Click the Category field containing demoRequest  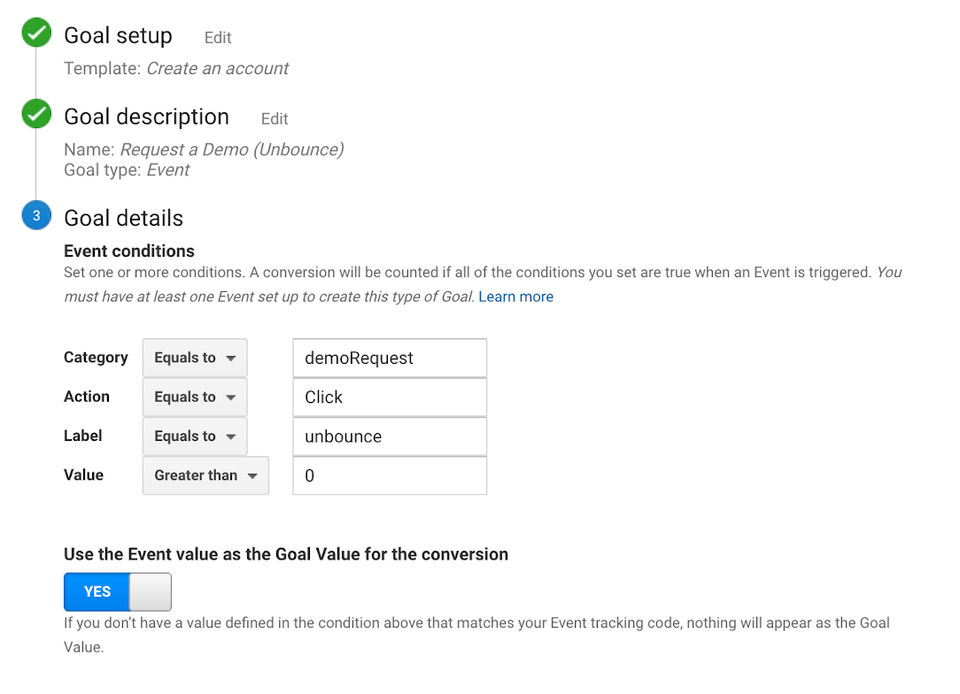point(389,358)
